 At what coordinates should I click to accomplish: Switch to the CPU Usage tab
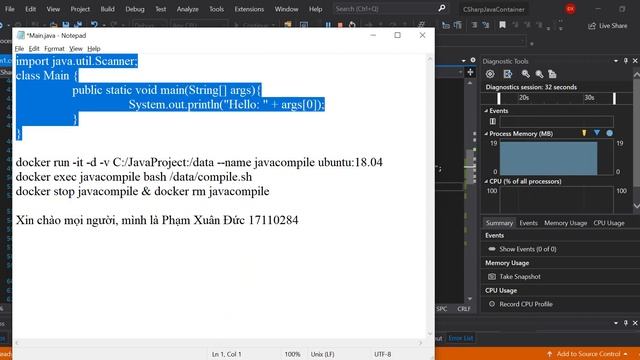[x=609, y=223]
